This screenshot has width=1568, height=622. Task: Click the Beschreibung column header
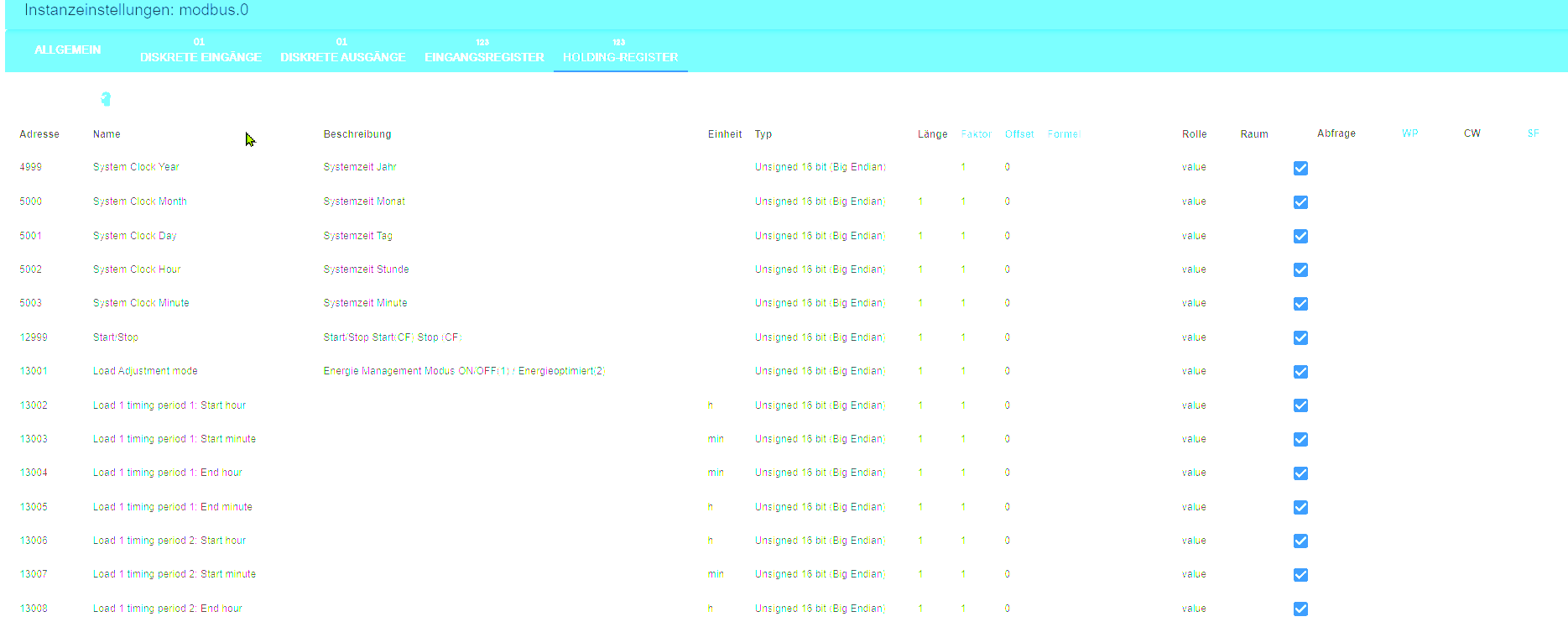tap(357, 134)
